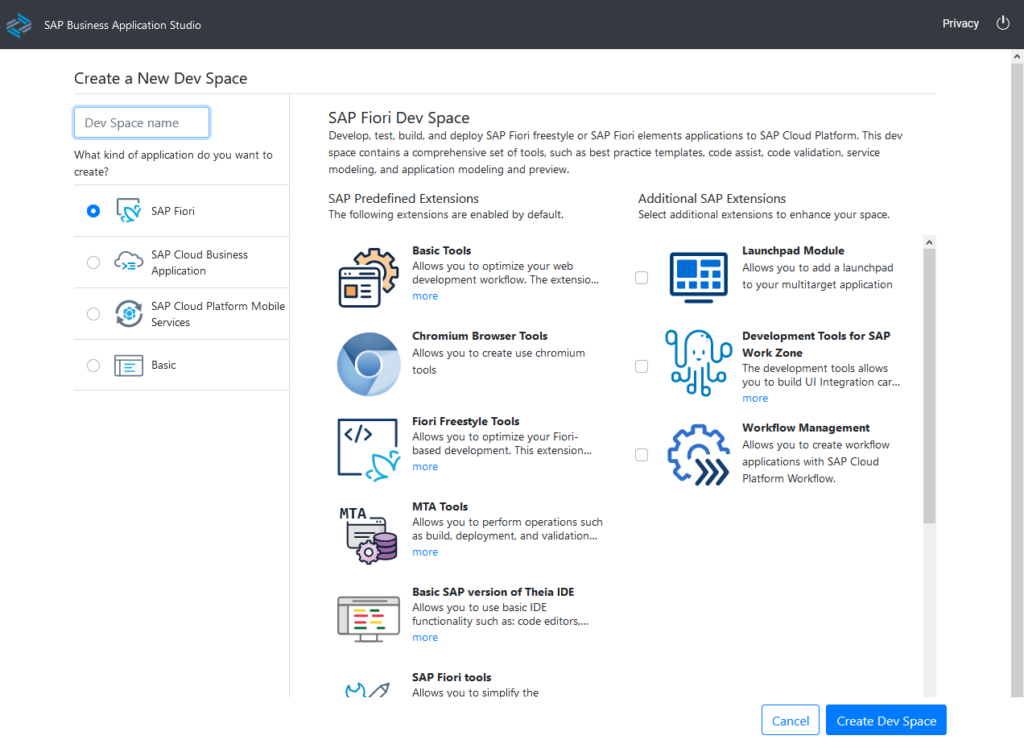Click the MTA Tools database-gear icon
The image size is (1024, 748).
368,533
